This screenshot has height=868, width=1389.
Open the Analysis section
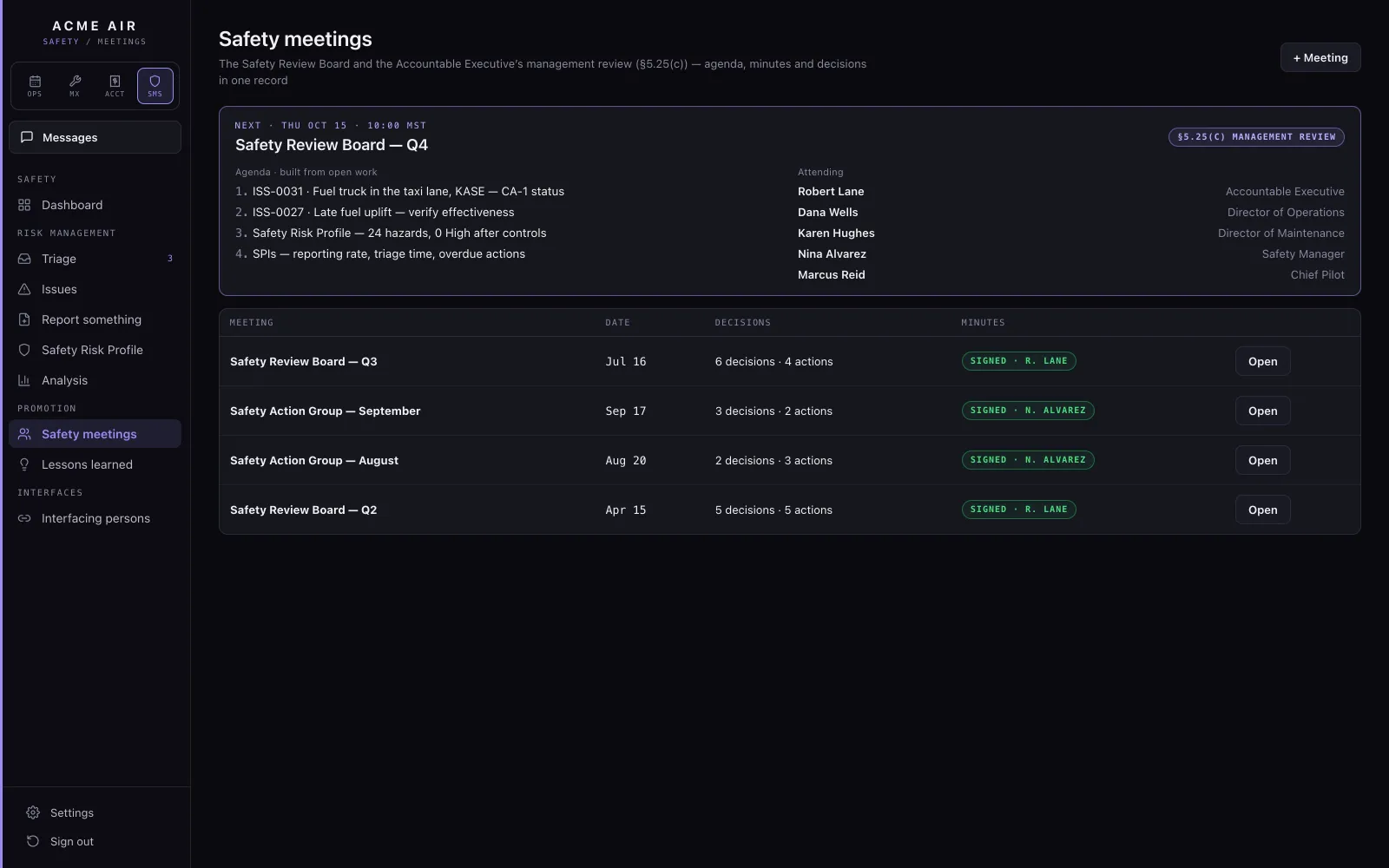[95, 380]
